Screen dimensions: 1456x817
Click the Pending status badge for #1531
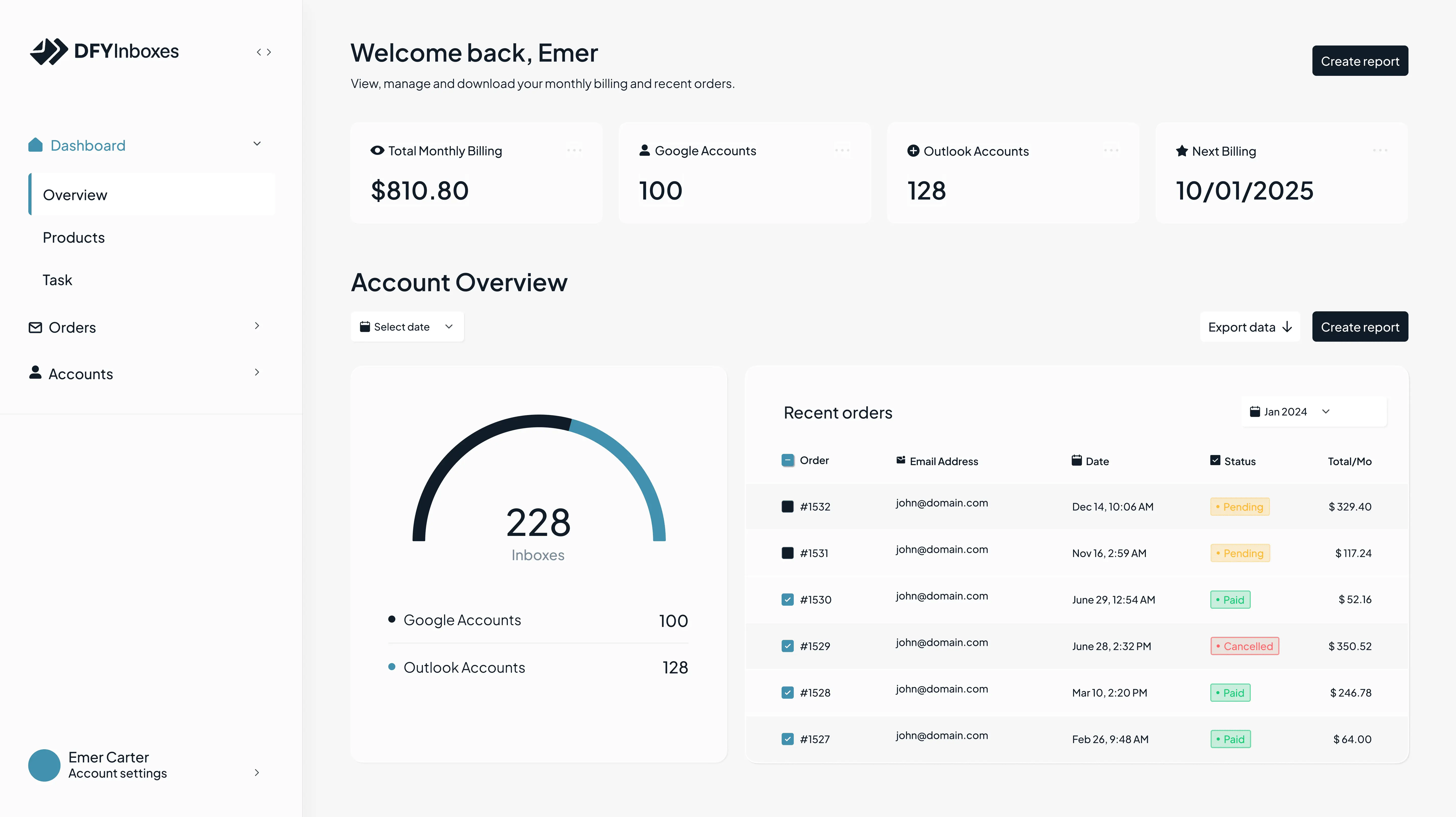pyautogui.click(x=1240, y=553)
